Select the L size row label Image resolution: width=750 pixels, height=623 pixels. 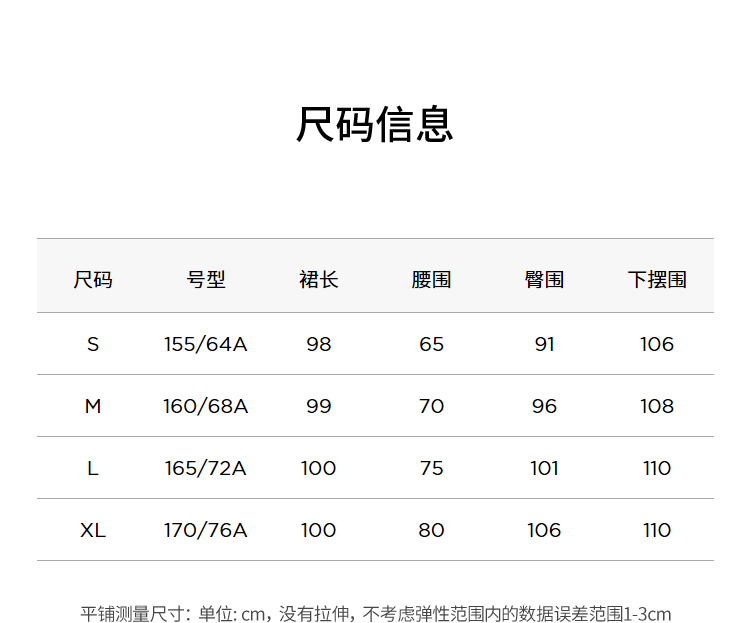click(x=93, y=468)
